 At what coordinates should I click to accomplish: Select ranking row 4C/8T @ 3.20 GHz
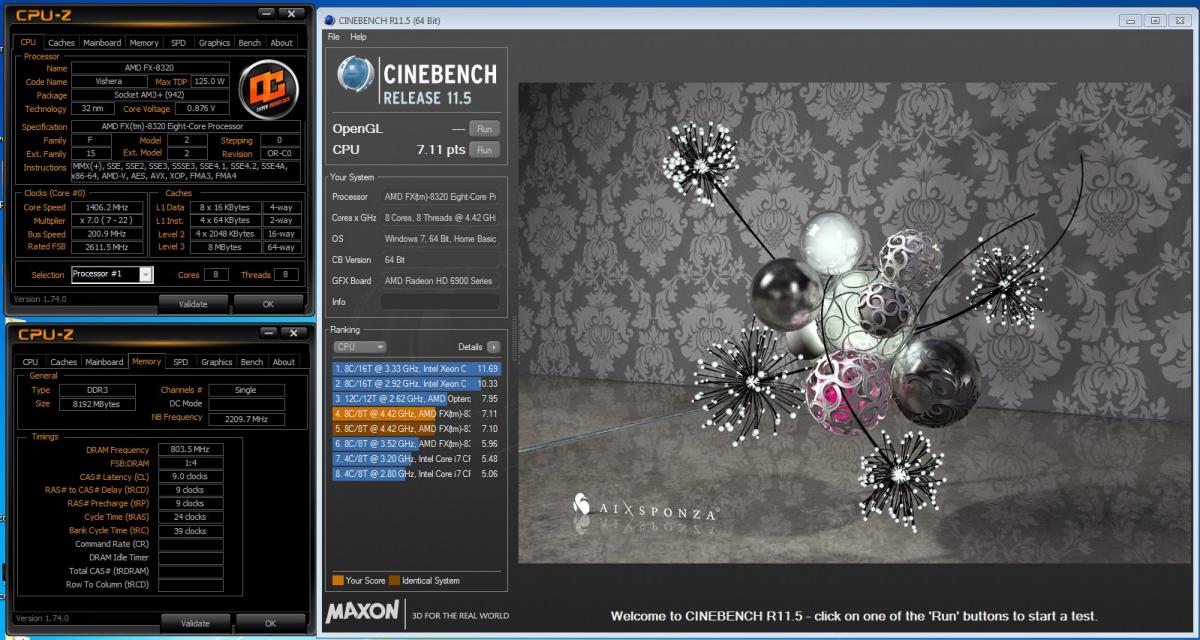416,458
